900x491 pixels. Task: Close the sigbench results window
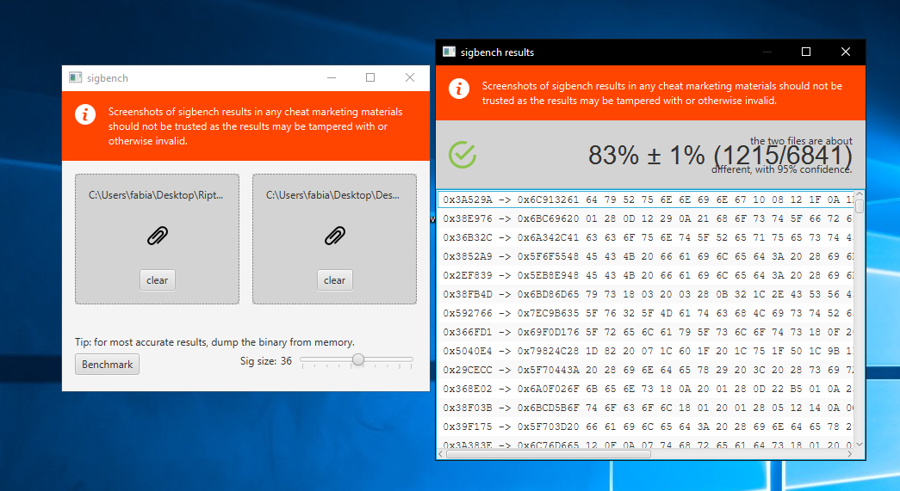pos(845,52)
